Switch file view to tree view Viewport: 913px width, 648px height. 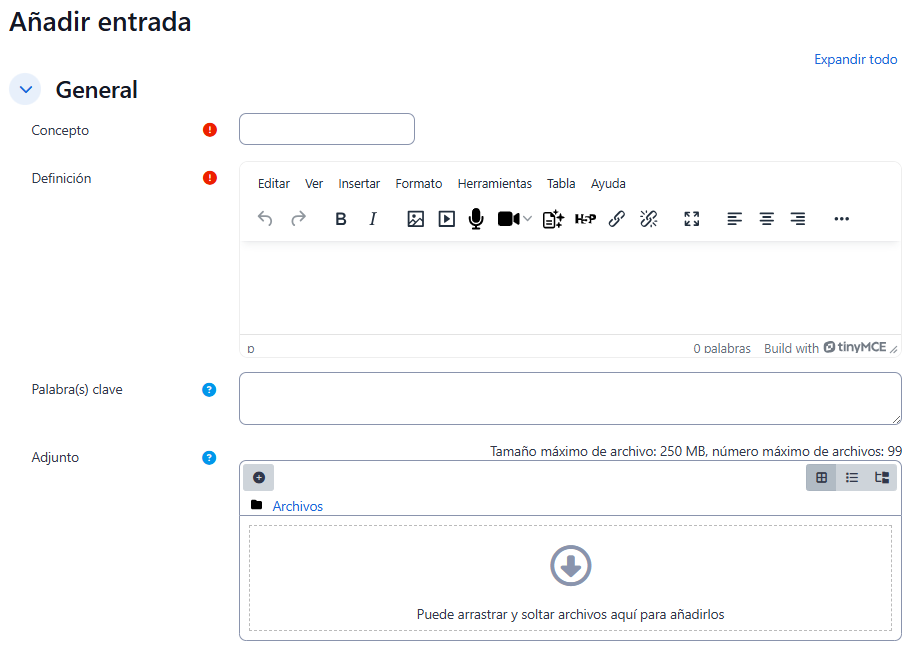882,478
